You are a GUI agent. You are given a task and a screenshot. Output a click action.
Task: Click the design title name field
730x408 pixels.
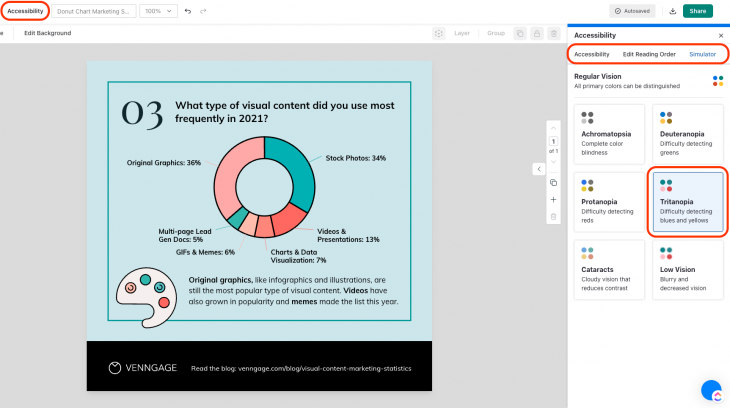(x=94, y=11)
